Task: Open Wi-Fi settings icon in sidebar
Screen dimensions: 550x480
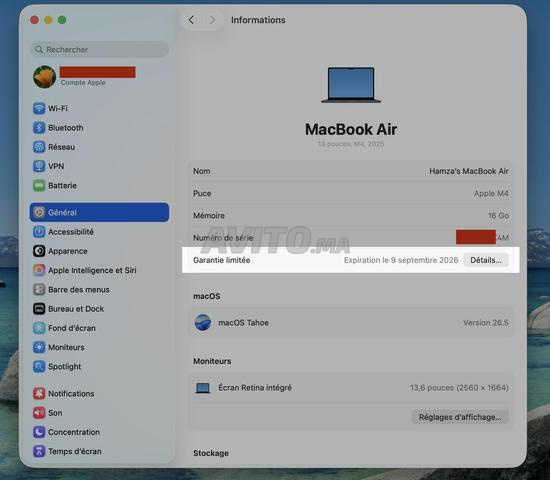Action: (x=39, y=108)
